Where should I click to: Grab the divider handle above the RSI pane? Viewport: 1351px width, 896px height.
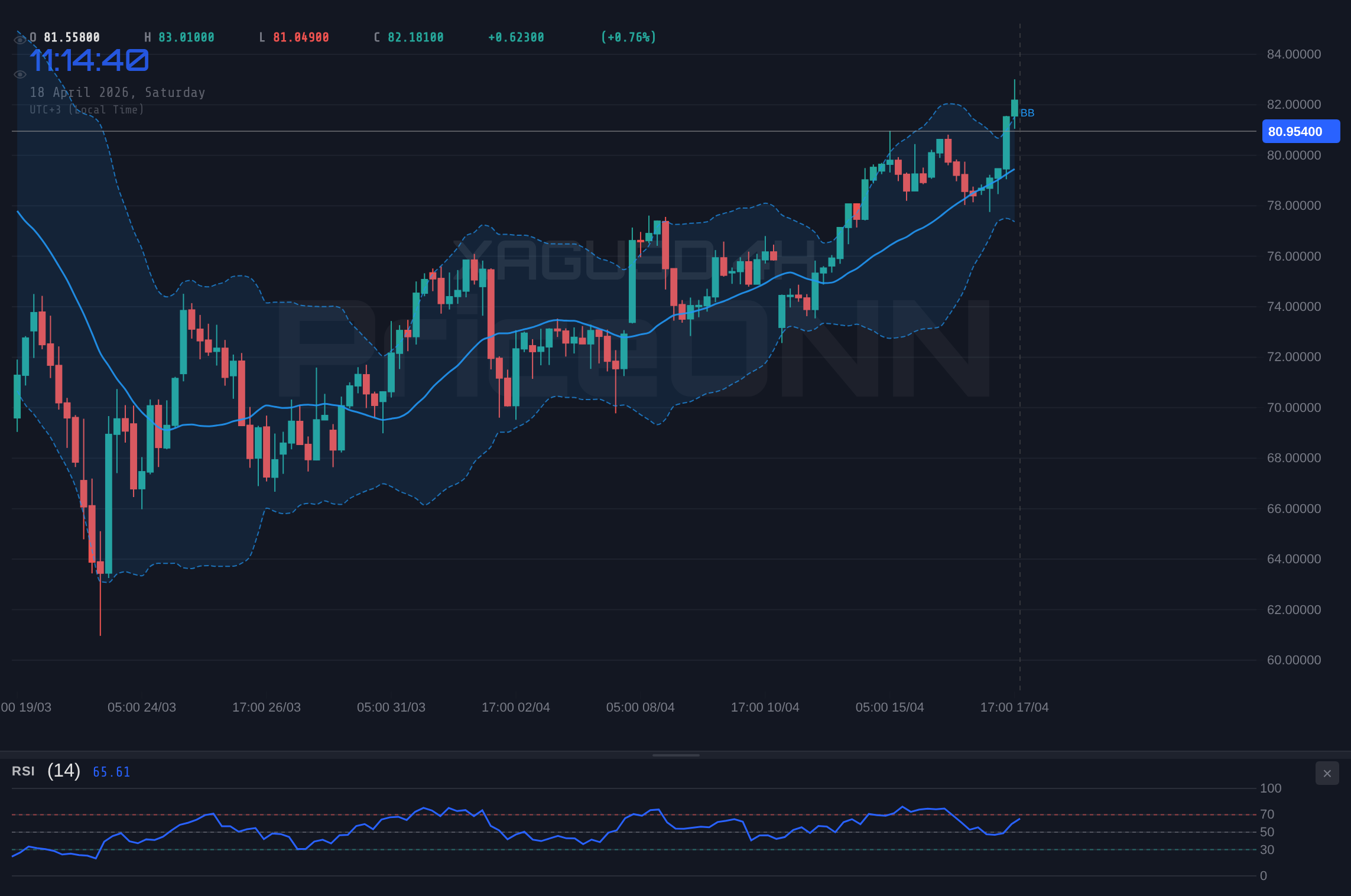pyautogui.click(x=675, y=755)
